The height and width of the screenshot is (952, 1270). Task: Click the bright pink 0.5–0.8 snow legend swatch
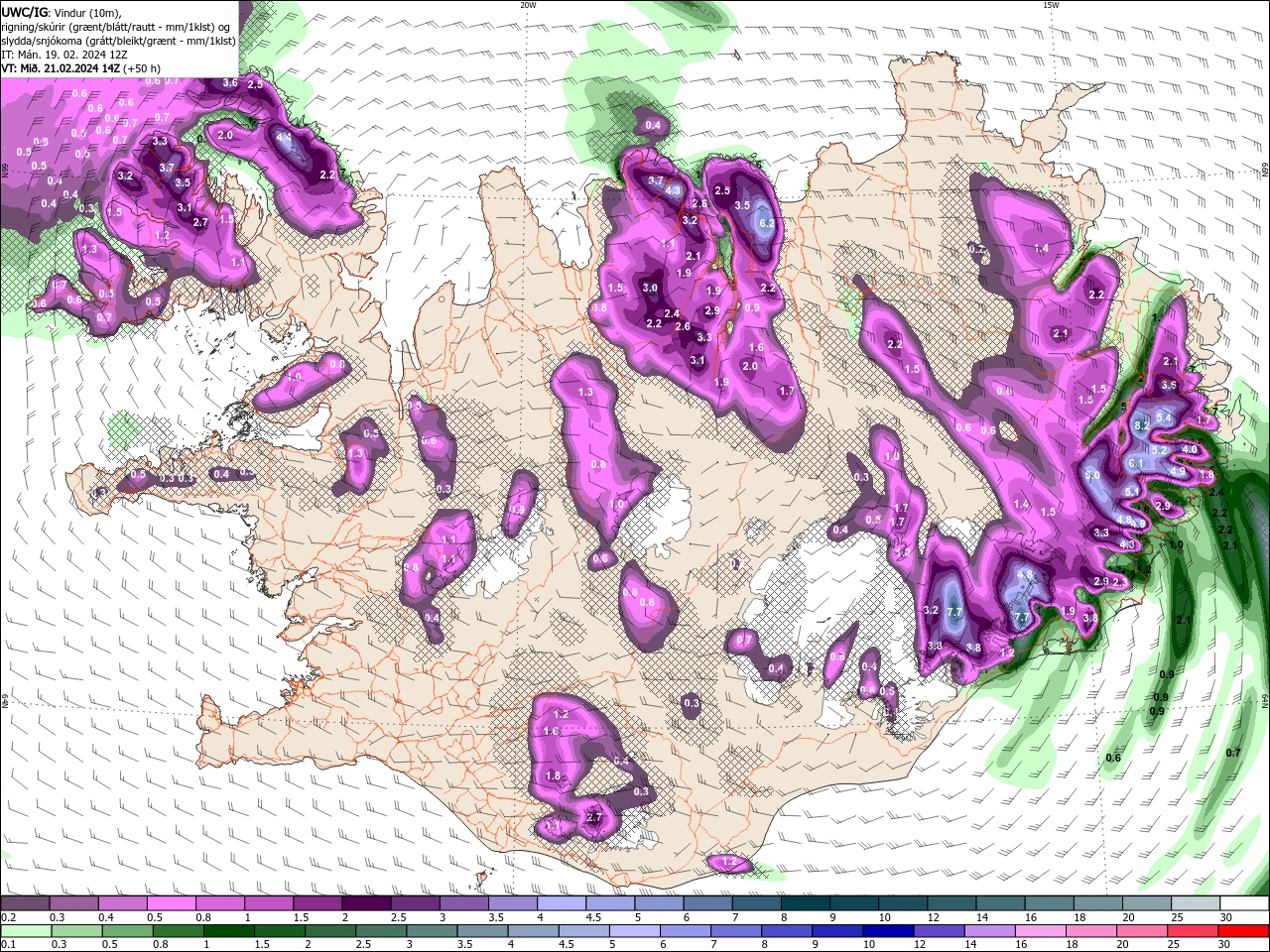171,903
